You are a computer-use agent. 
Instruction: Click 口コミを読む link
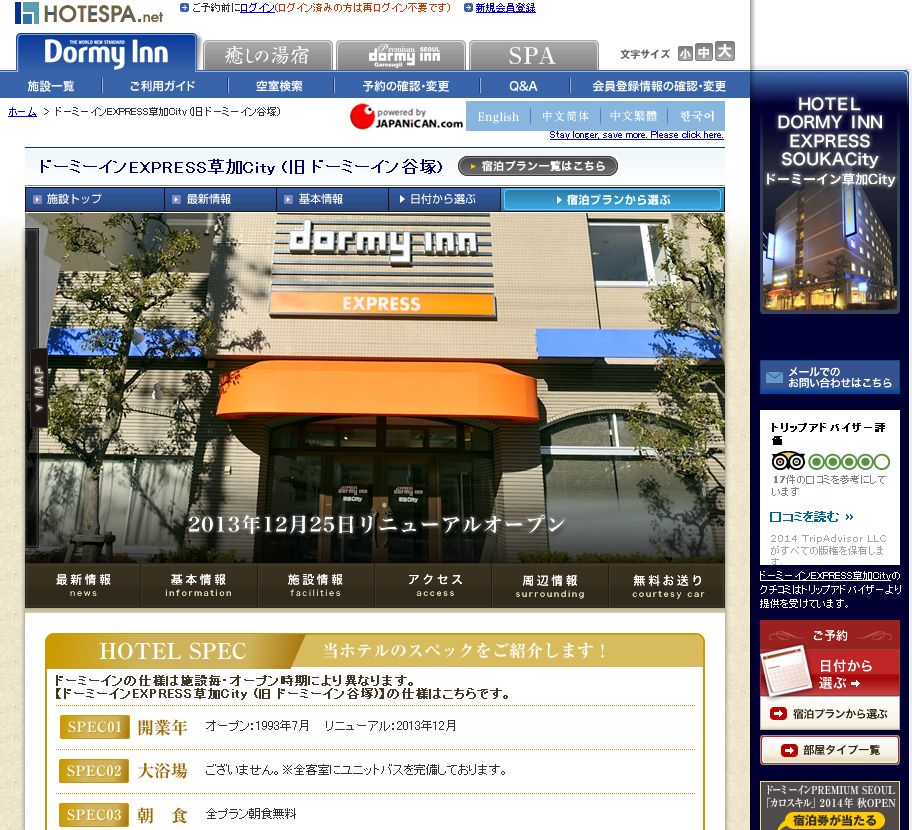coord(811,516)
